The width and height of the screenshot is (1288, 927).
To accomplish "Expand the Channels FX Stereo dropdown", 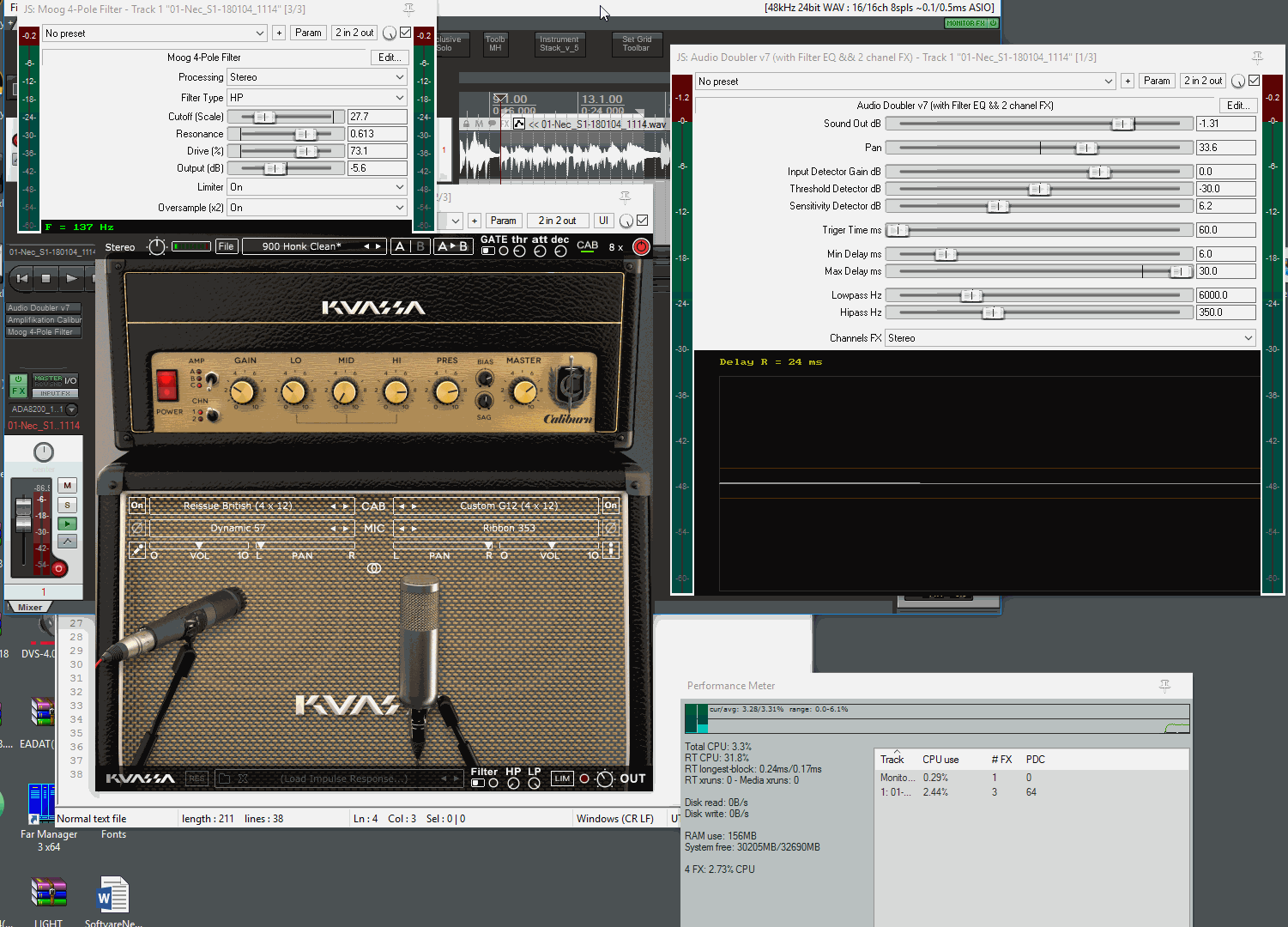I will tap(1070, 338).
